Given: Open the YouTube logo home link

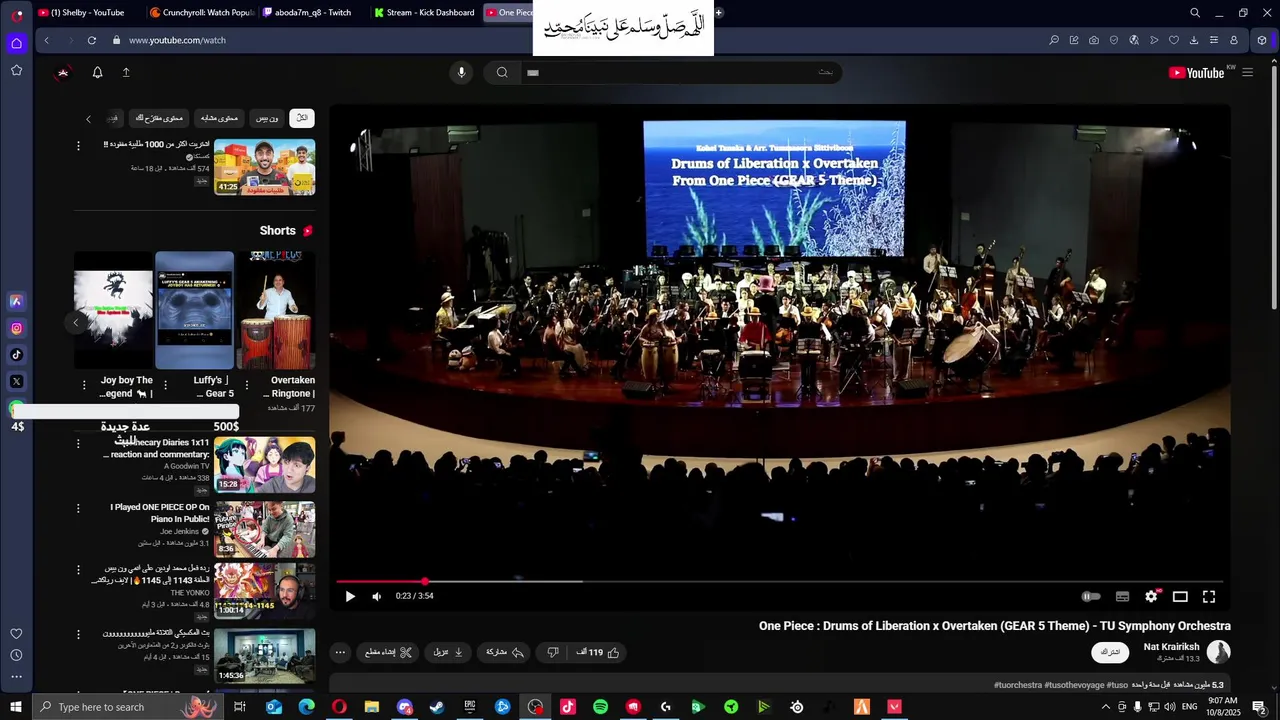Looking at the screenshot, I should pos(1196,72).
